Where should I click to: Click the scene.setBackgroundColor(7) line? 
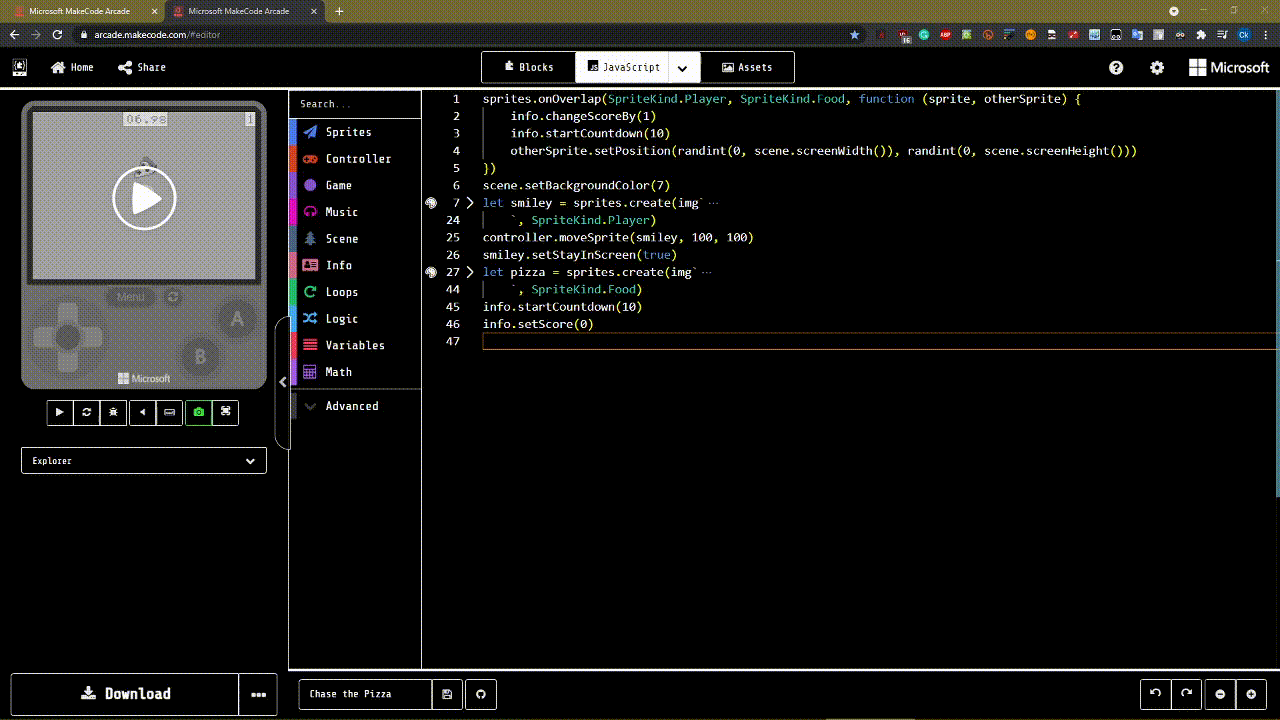coord(576,185)
